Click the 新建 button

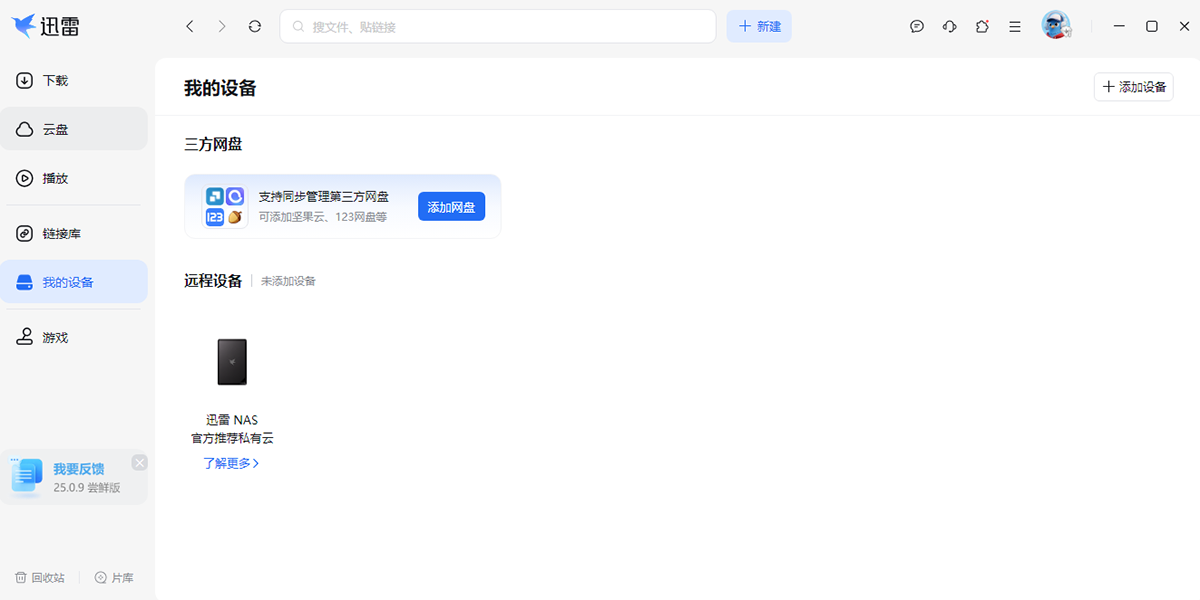click(759, 26)
